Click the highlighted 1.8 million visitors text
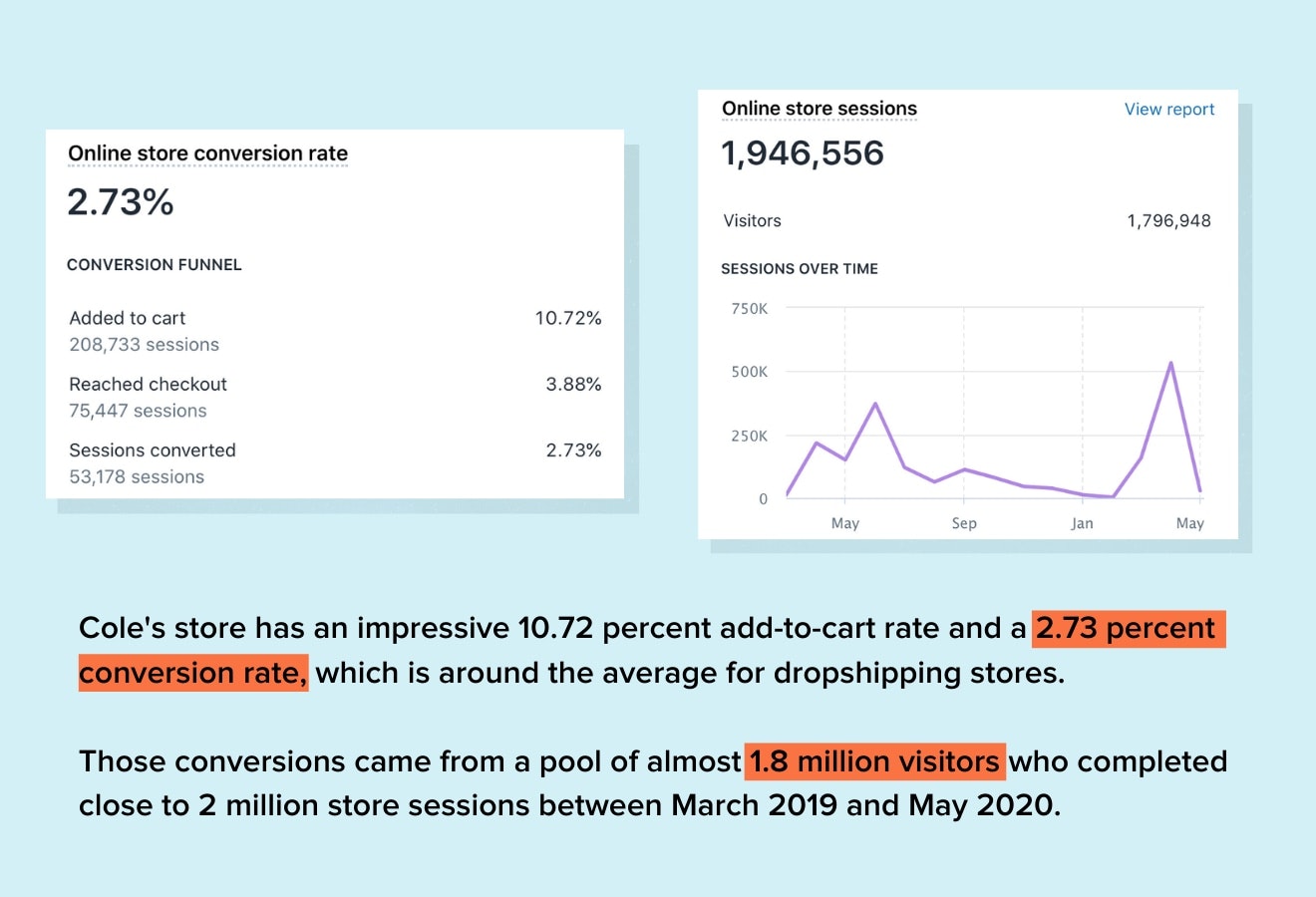The height and width of the screenshot is (897, 1316). [874, 761]
